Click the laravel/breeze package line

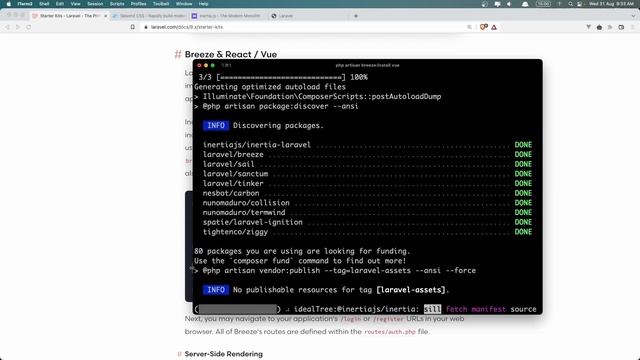click(x=367, y=155)
